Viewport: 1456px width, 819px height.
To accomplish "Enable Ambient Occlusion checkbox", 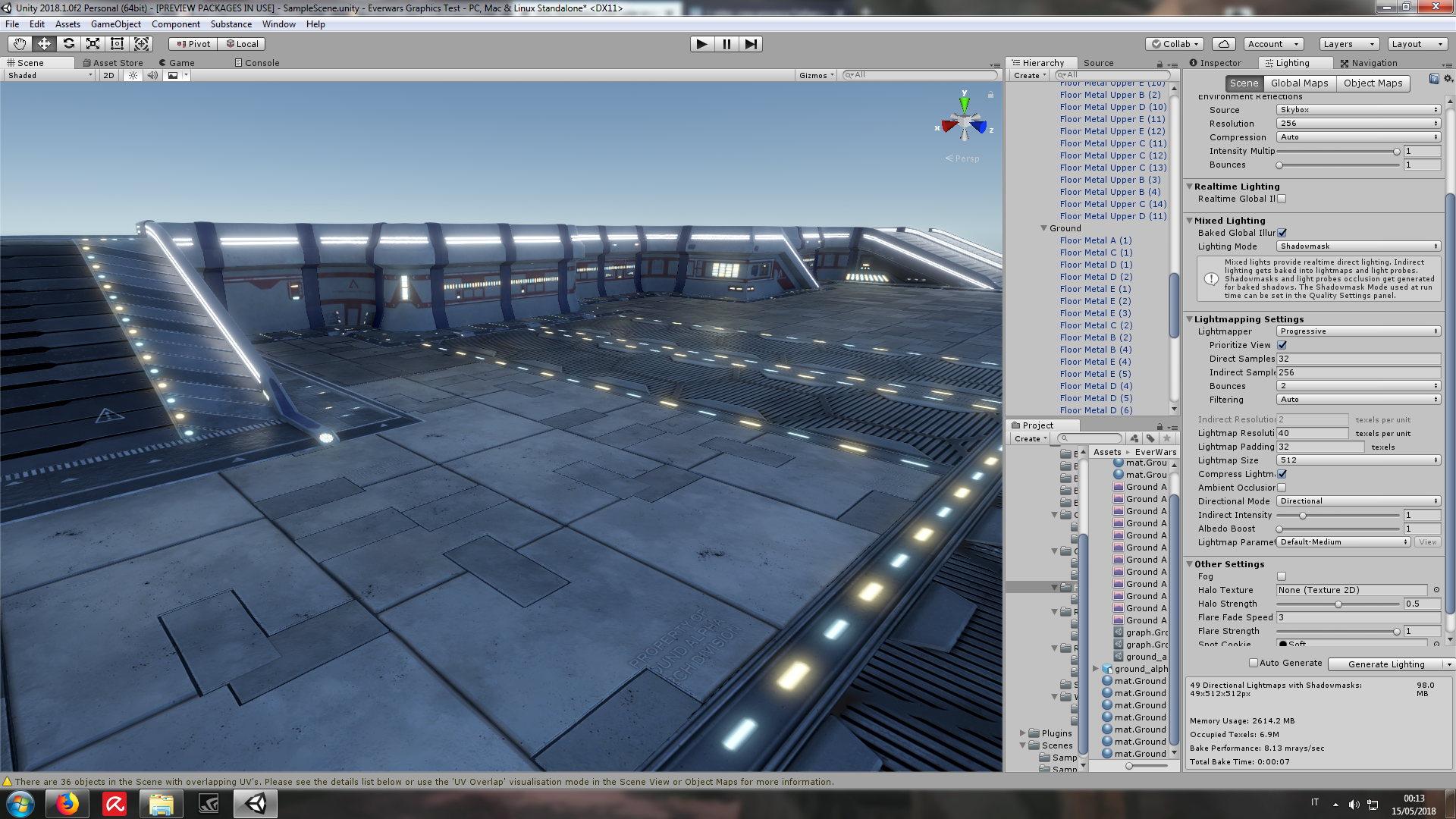I will (x=1282, y=488).
